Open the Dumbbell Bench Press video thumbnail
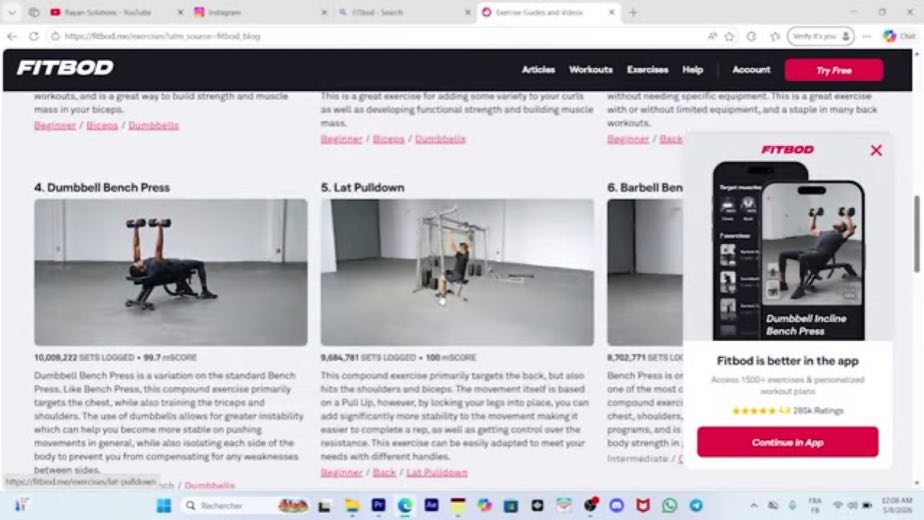 point(171,272)
